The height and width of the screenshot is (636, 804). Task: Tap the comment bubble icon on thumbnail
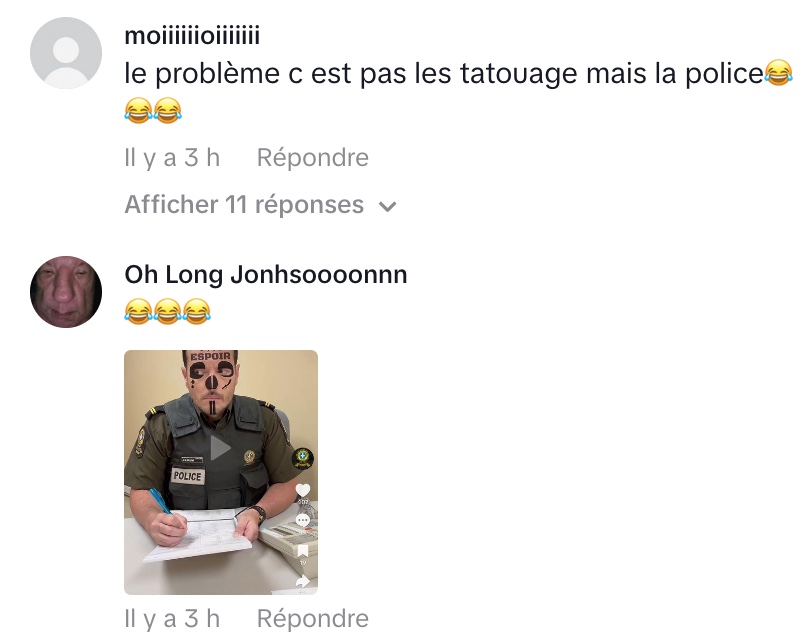(x=303, y=520)
